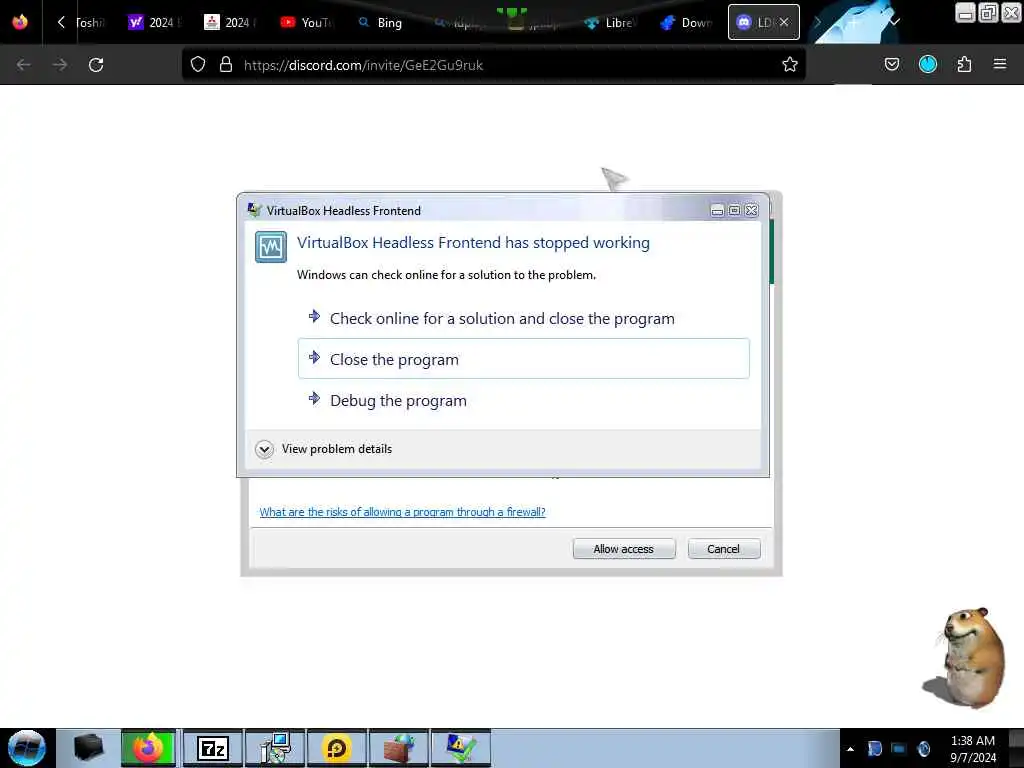This screenshot has width=1024, height=768.
Task: Go back to the previous page
Action: (x=24, y=65)
